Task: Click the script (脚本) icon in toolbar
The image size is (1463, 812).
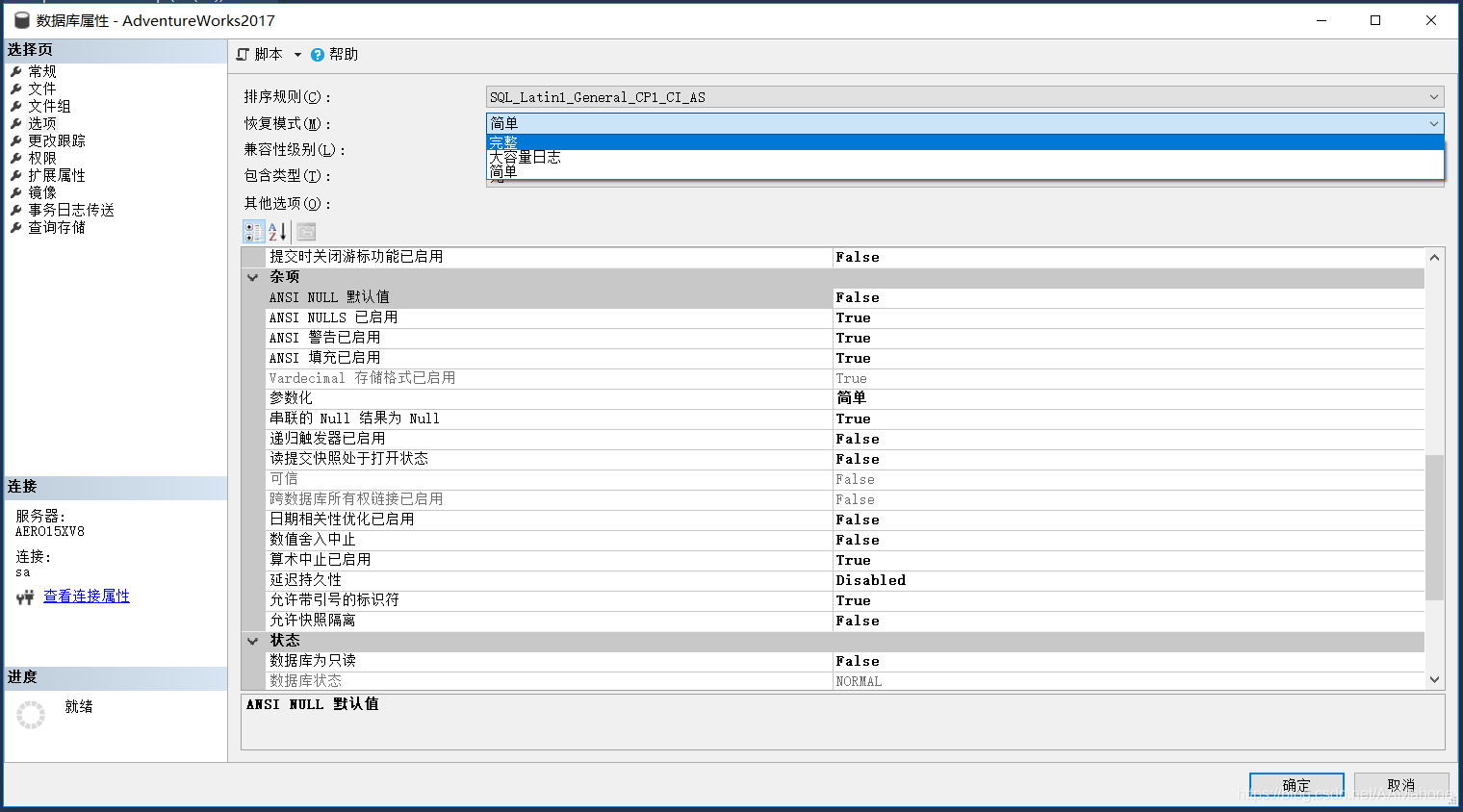Action: pyautogui.click(x=244, y=55)
